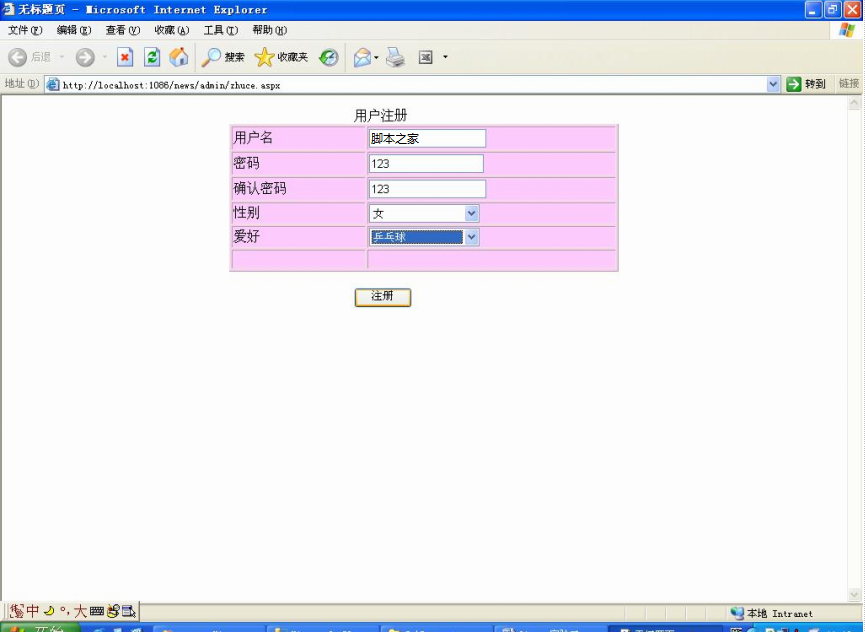Open the Mail button dropdown arrow
Image resolution: width=865 pixels, height=632 pixels.
pos(376,57)
